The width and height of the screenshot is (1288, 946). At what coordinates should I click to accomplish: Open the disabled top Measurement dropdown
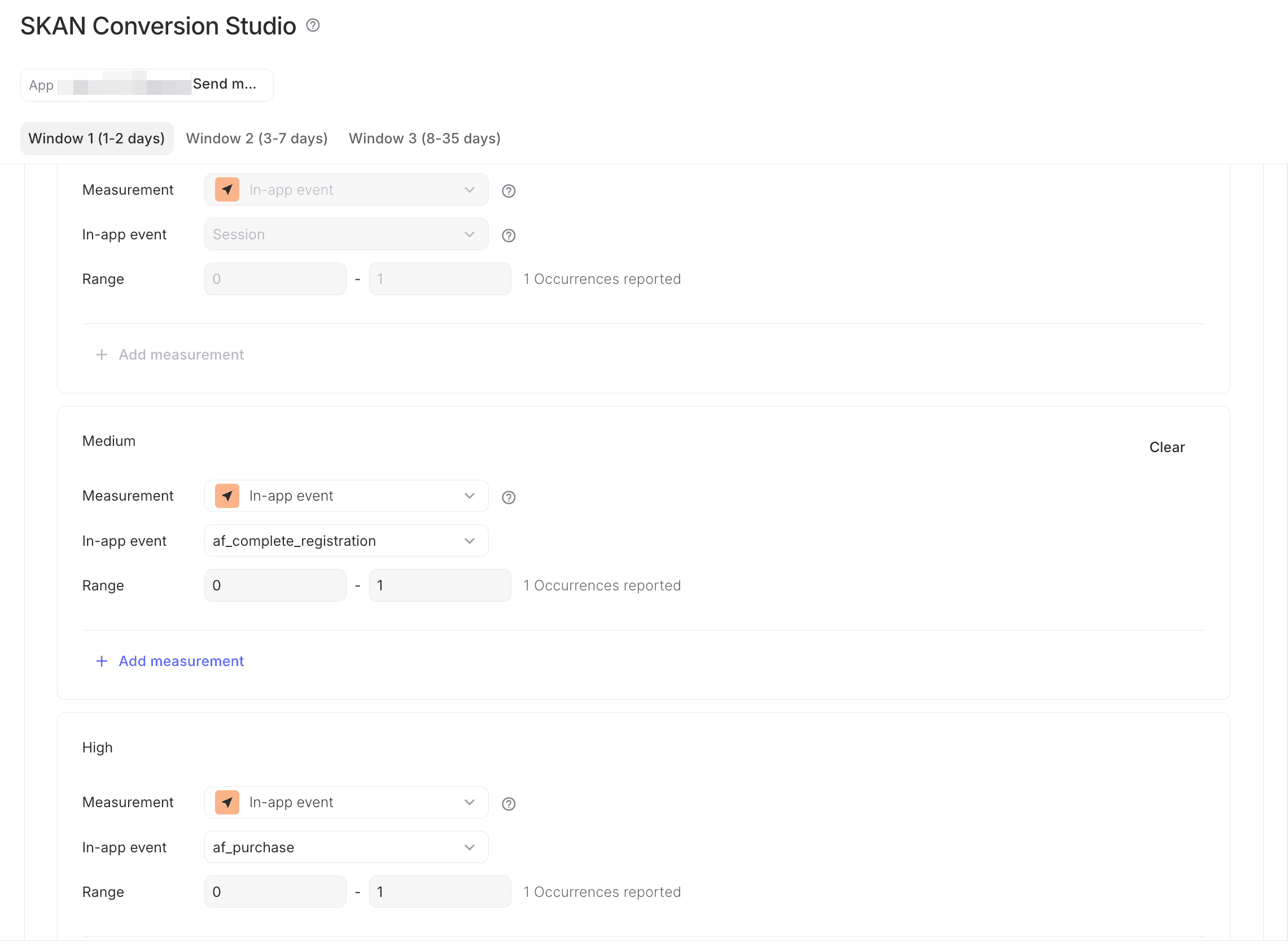[347, 190]
